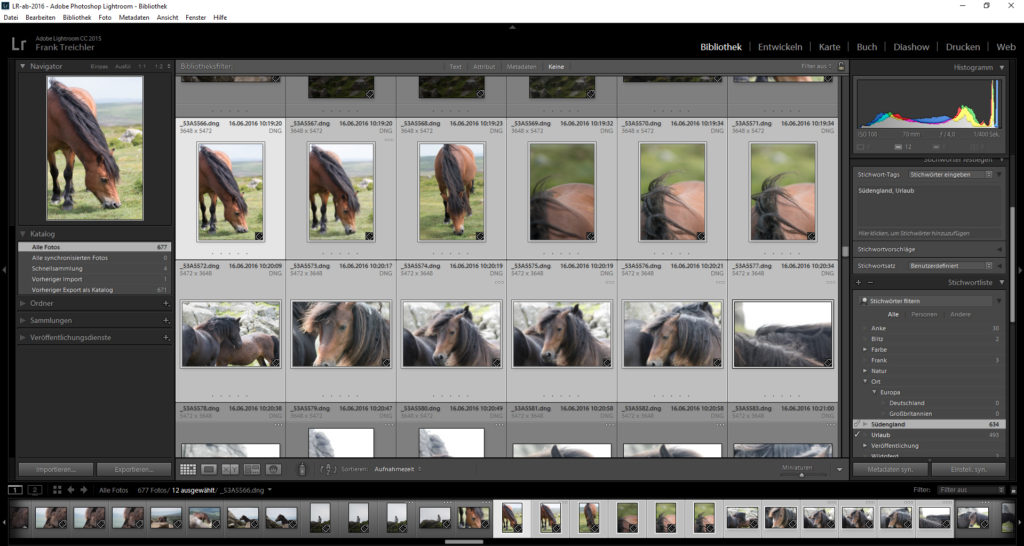
Task: Open the Aufnahmezeit sort dropdown
Action: coord(398,469)
